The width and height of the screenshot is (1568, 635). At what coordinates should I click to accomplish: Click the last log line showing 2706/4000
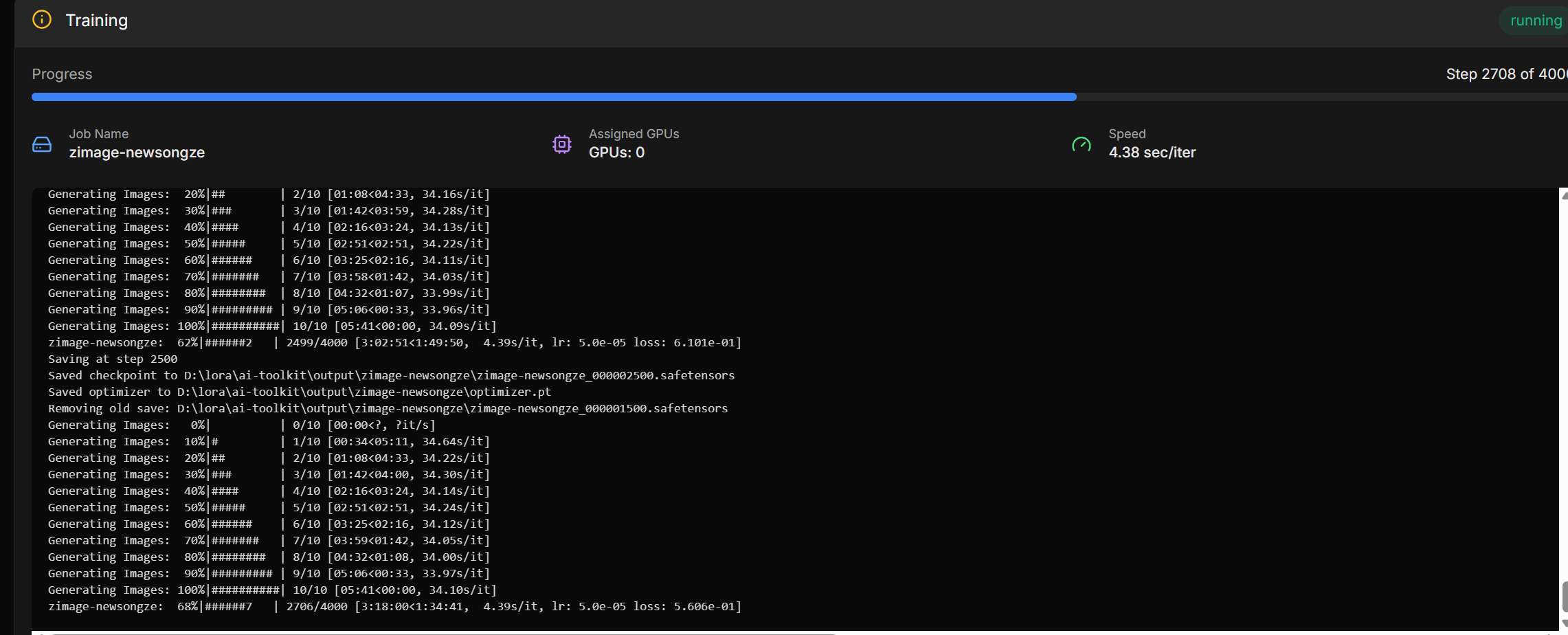click(394, 607)
